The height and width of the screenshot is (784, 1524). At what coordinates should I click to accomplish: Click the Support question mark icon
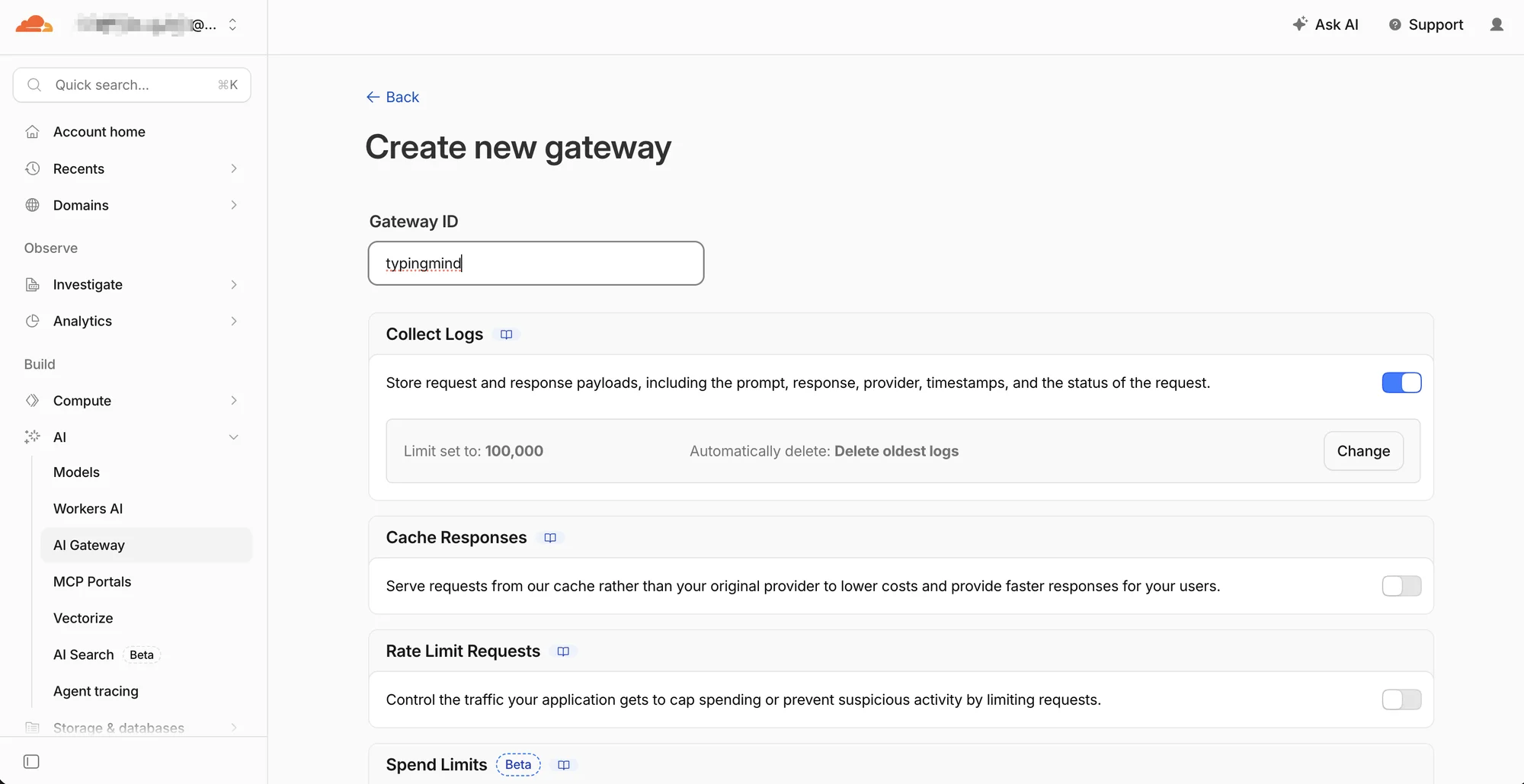[1395, 24]
